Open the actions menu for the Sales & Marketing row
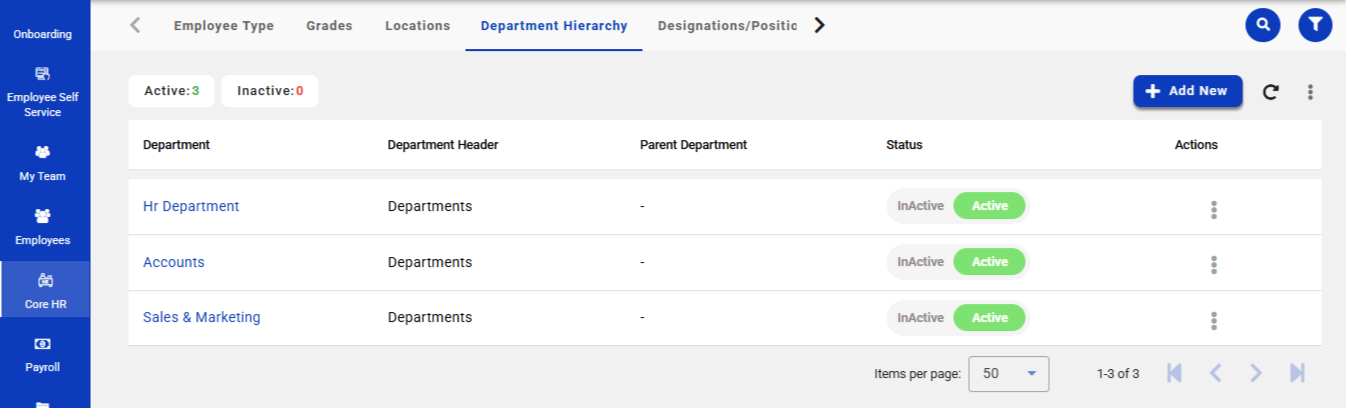Viewport: 1346px width, 408px height. pyautogui.click(x=1214, y=320)
